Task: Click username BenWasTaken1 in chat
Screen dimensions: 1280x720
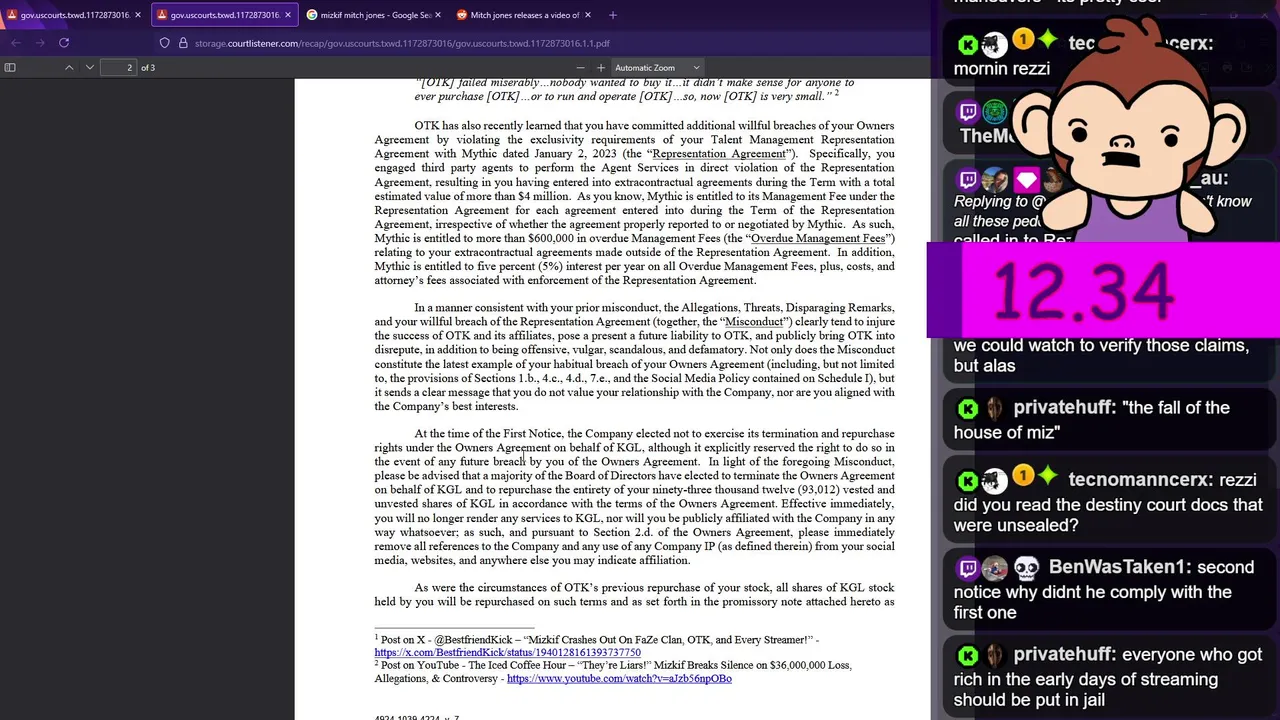Action: [x=1118, y=567]
